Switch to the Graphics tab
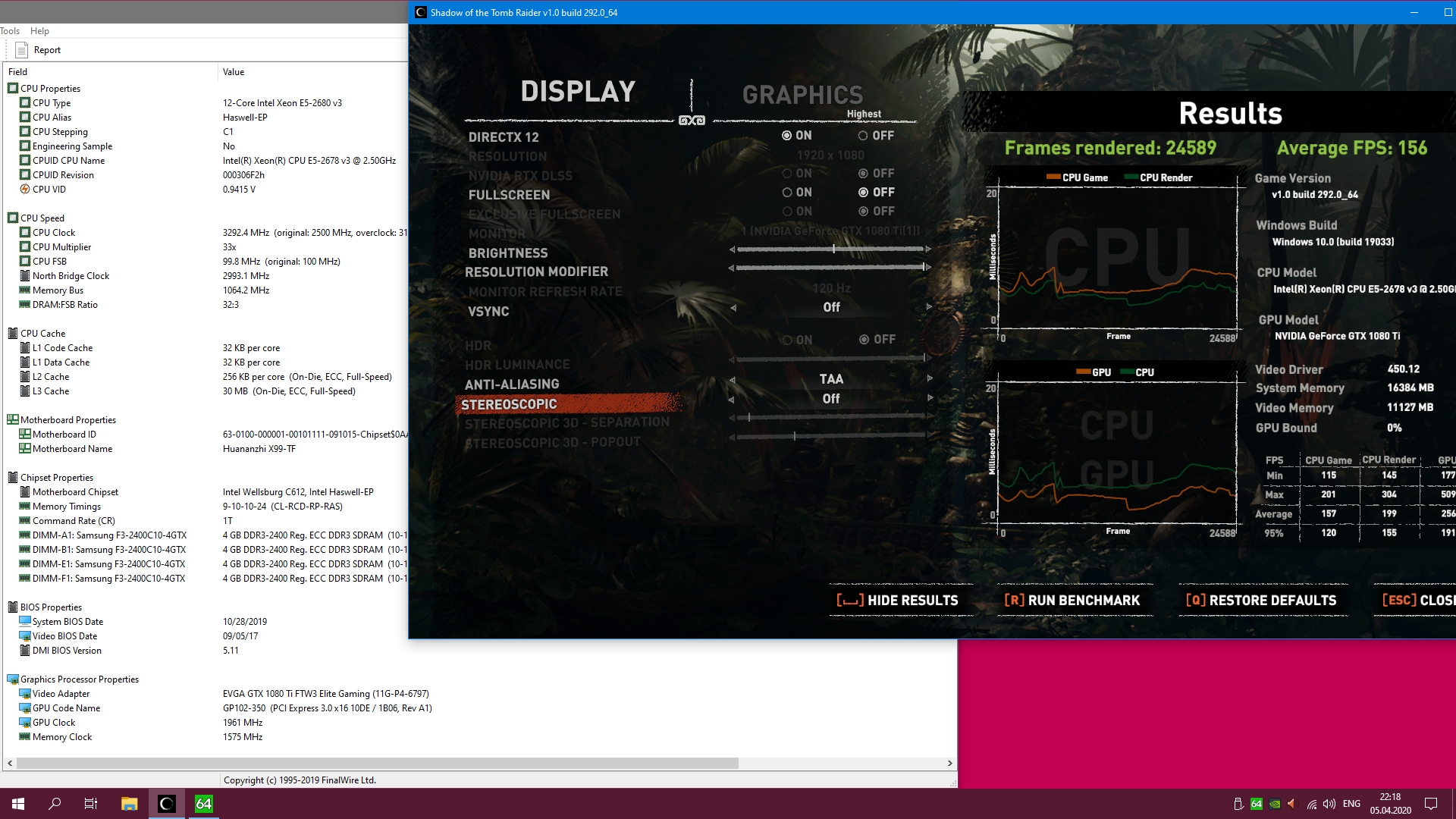1456x819 pixels. [x=802, y=95]
